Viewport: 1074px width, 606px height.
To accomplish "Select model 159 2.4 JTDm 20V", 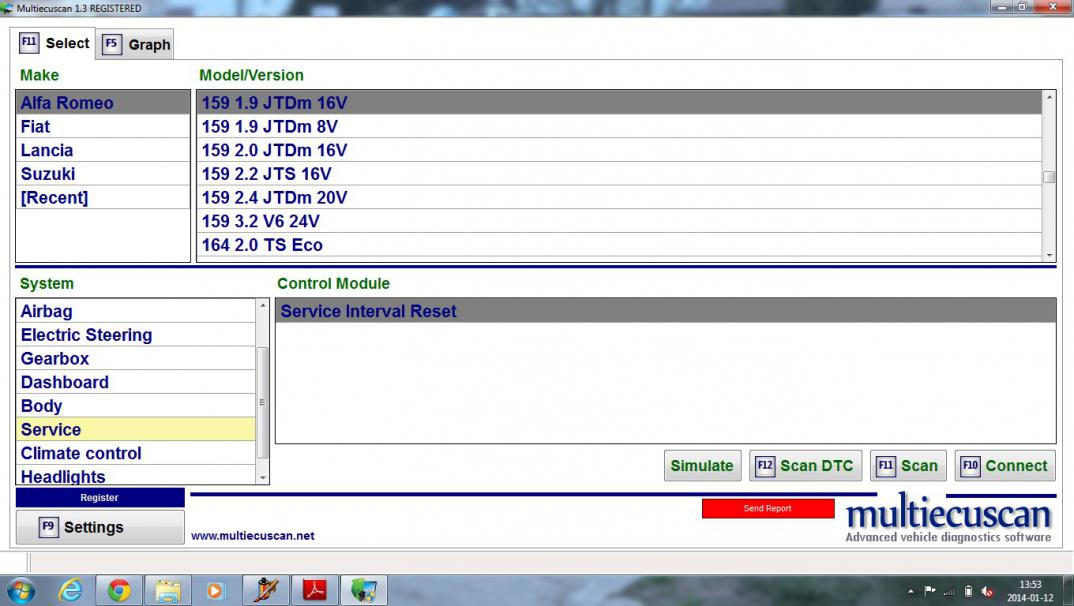I will (620, 197).
